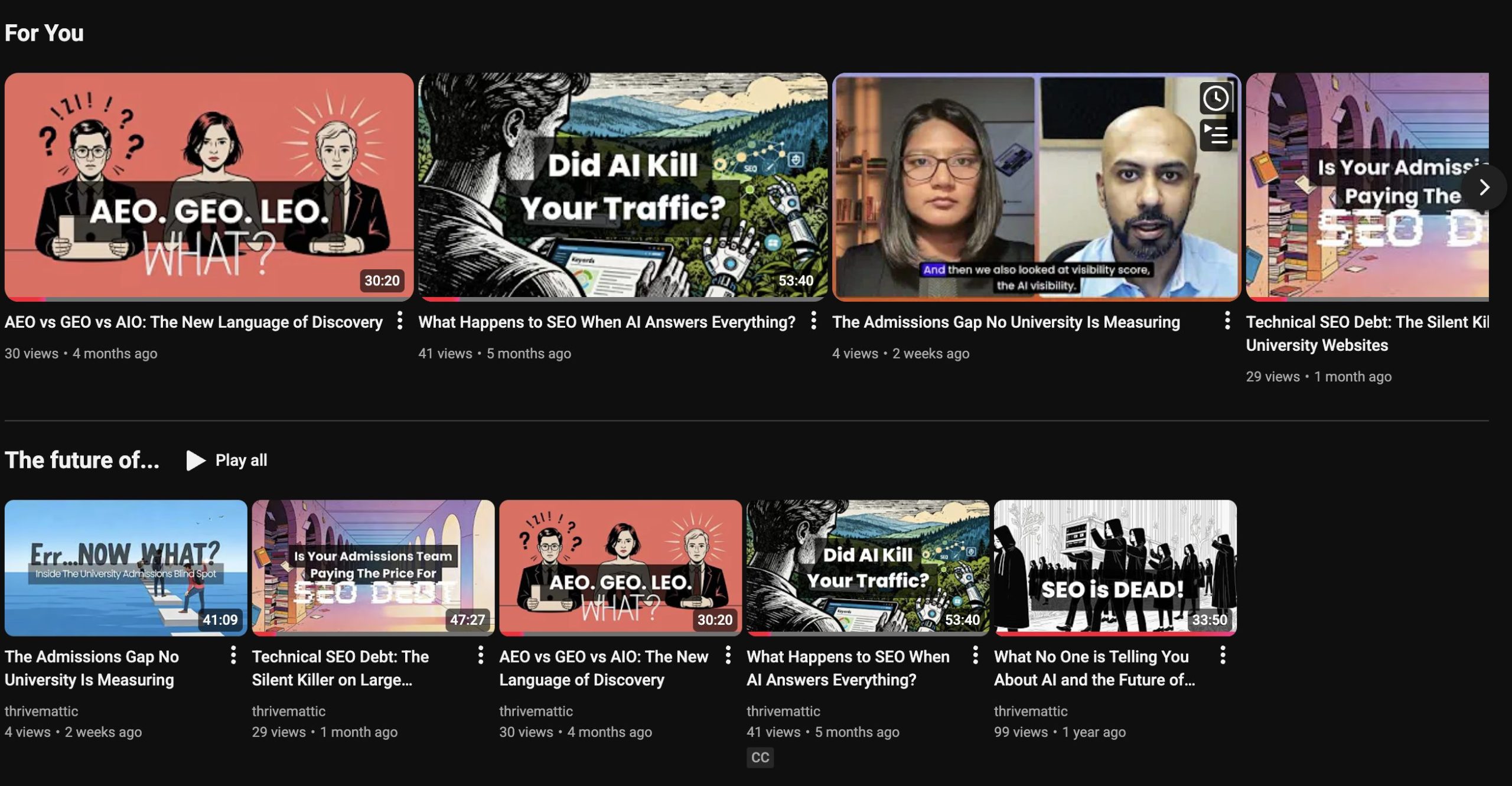Open options menu for "AEO vs GEO vs AIO"
This screenshot has width=1512, height=786.
click(400, 322)
